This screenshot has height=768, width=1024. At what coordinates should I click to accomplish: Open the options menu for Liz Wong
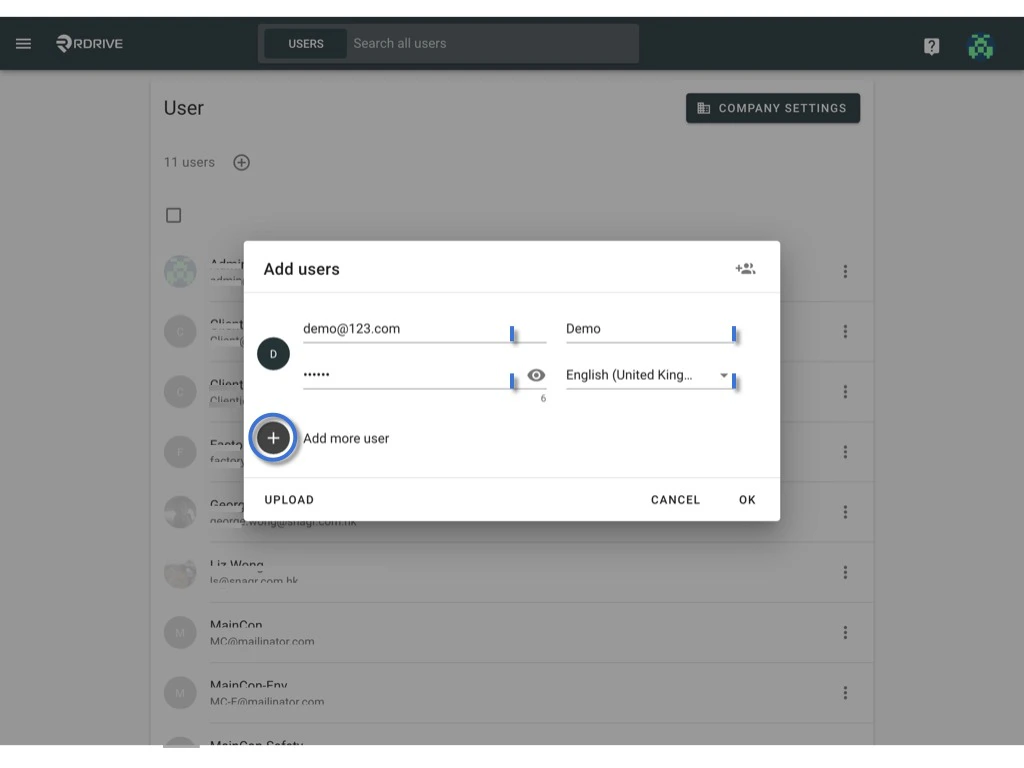pos(845,572)
